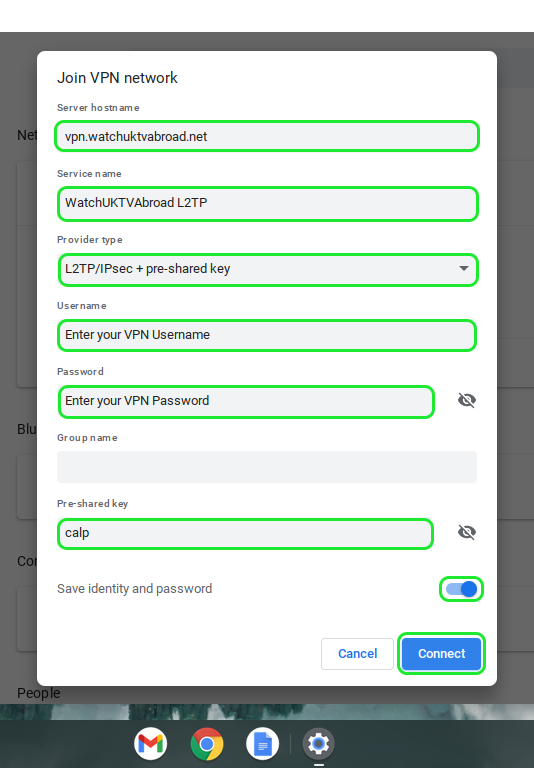Show the VPN password with eye icon

(466, 400)
